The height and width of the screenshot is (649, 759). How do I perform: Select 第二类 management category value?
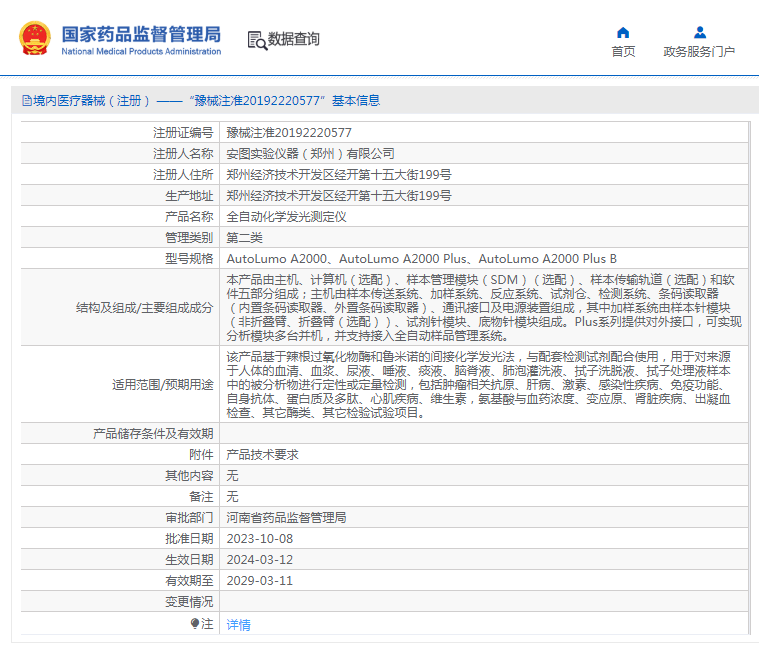click(x=244, y=238)
